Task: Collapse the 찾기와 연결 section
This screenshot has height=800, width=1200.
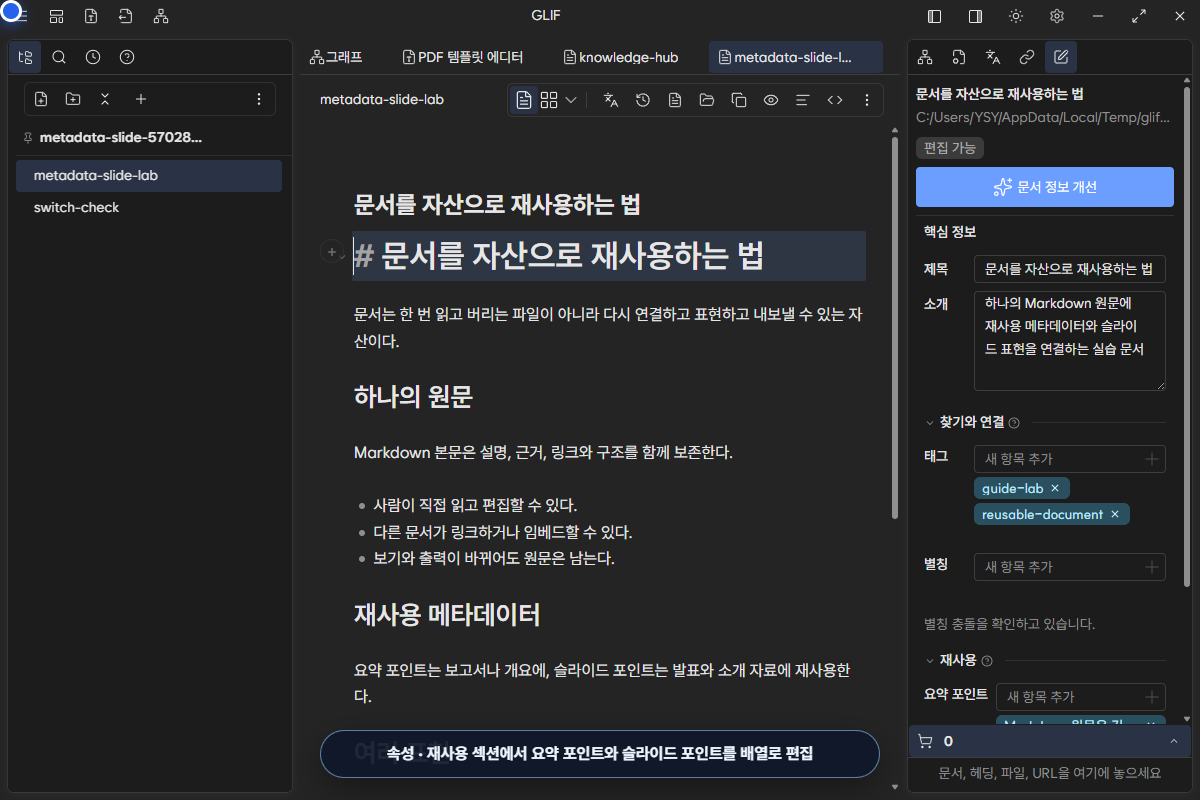Action: pos(931,423)
